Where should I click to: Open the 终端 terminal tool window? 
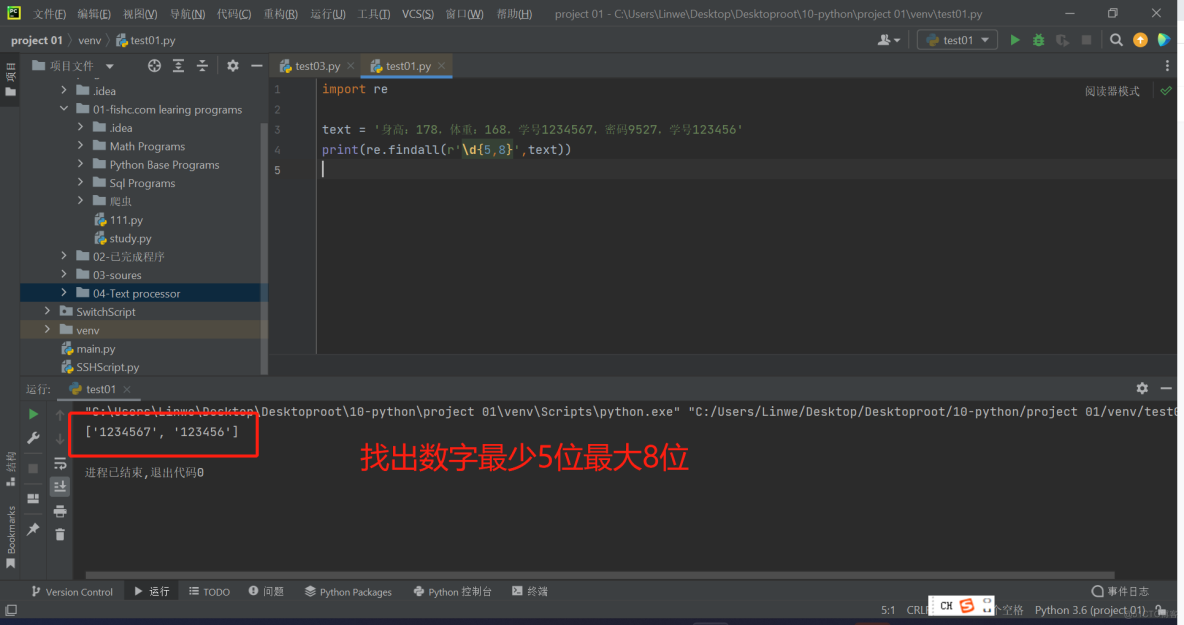pos(529,592)
